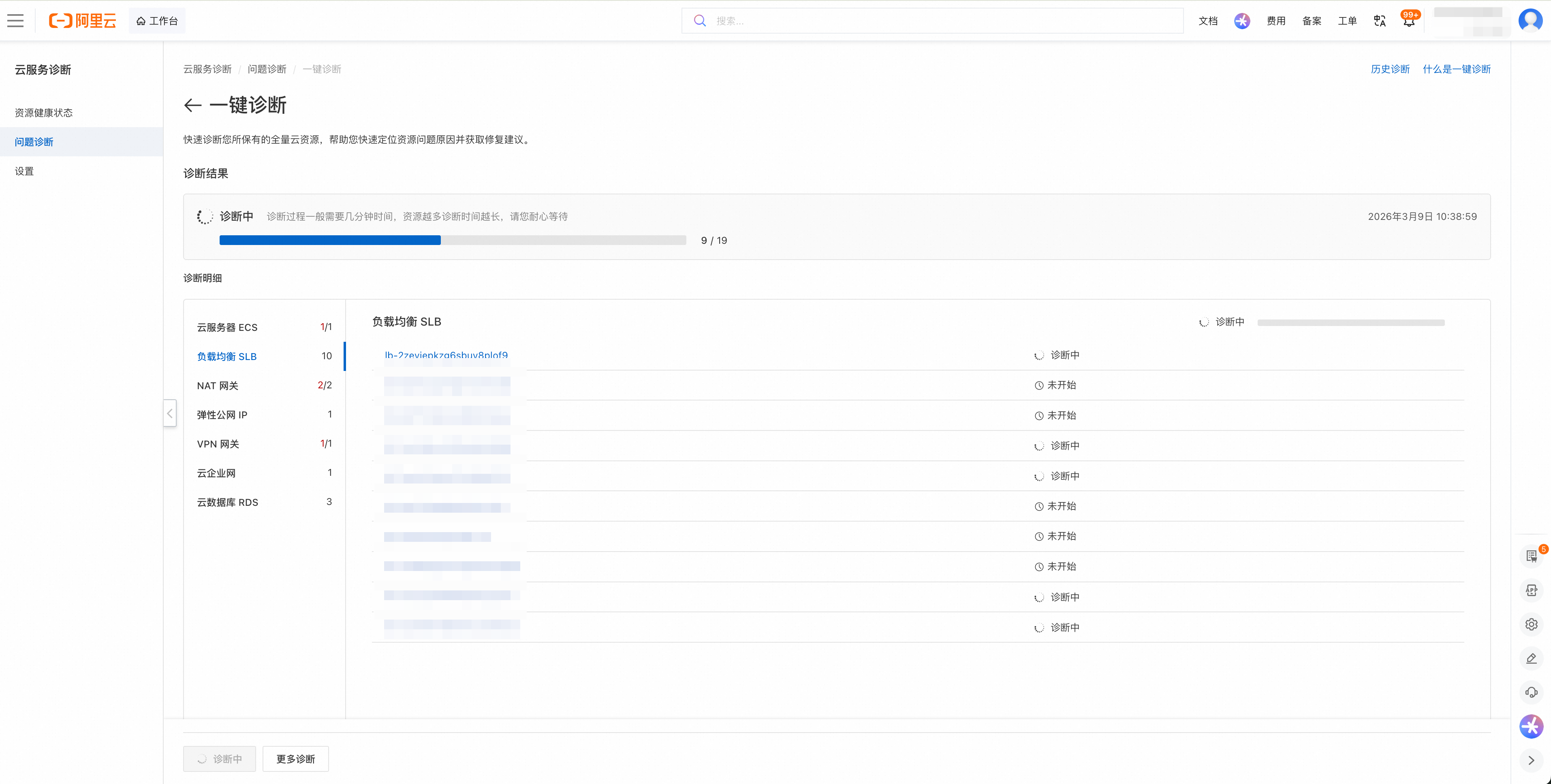This screenshot has height=784, width=1551.
Task: Select 云数据库 RDS in resource list
Action: pyautogui.click(x=264, y=502)
